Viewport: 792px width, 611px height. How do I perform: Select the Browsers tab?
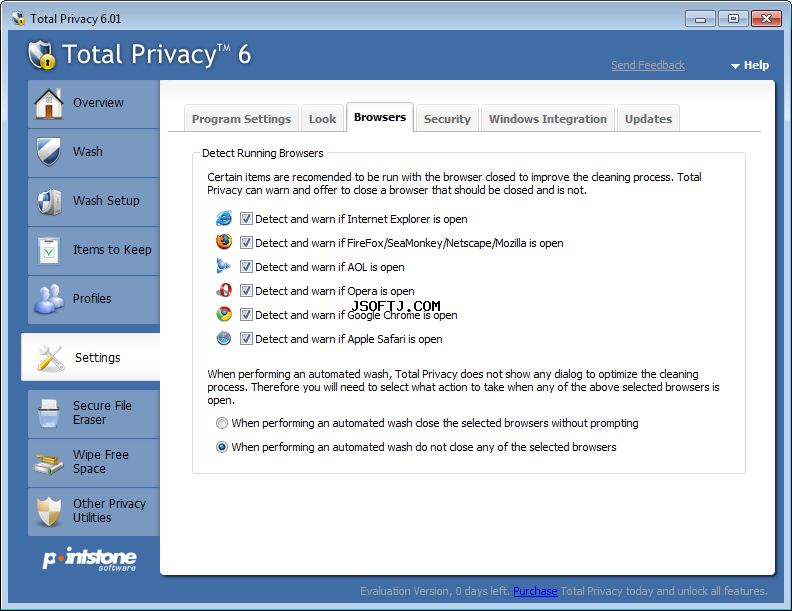[380, 117]
